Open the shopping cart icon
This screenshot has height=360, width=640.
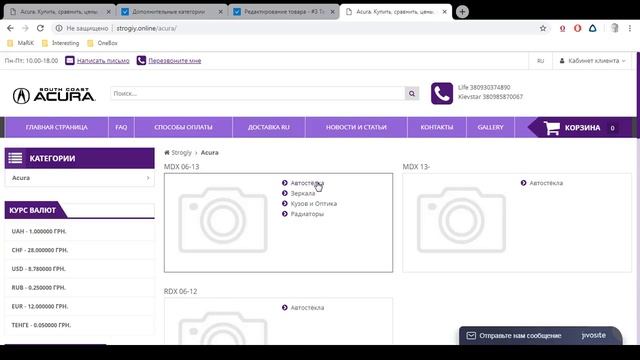(552, 128)
